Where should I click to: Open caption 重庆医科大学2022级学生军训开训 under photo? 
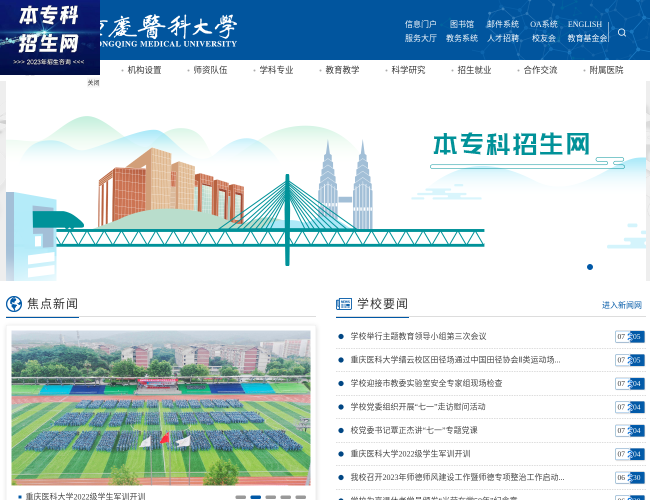[85, 496]
